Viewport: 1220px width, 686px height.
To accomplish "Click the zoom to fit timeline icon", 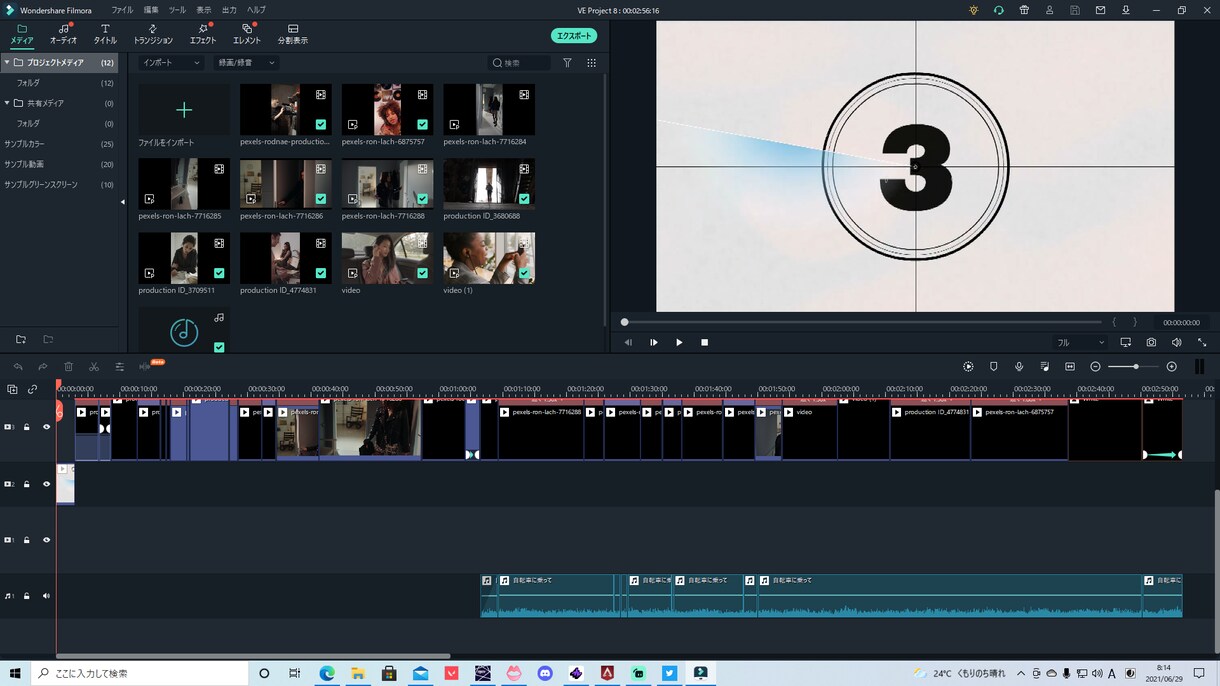I will pos(1070,367).
